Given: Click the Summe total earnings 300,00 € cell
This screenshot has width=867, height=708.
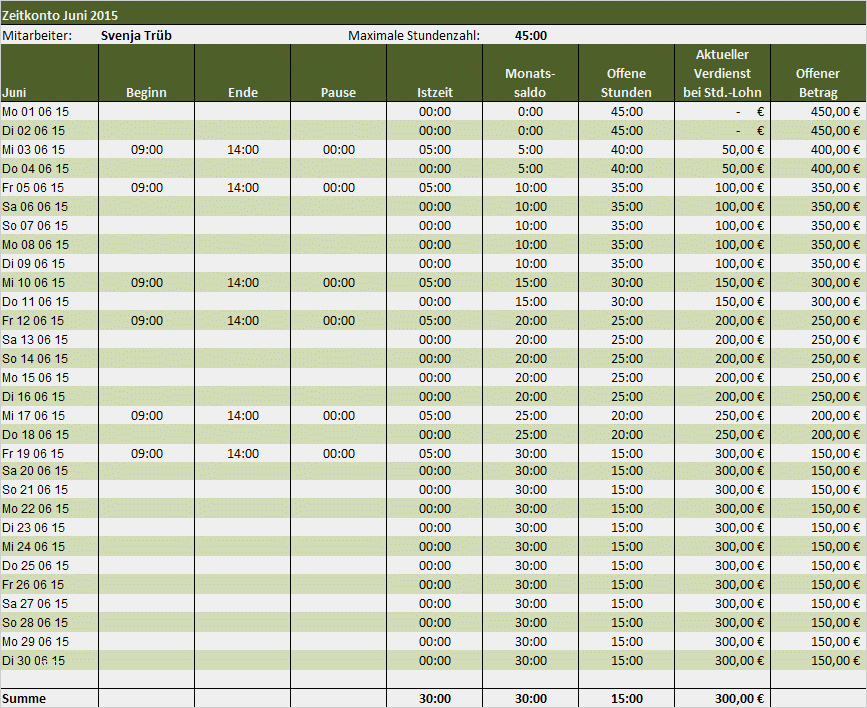Looking at the screenshot, I should (722, 699).
